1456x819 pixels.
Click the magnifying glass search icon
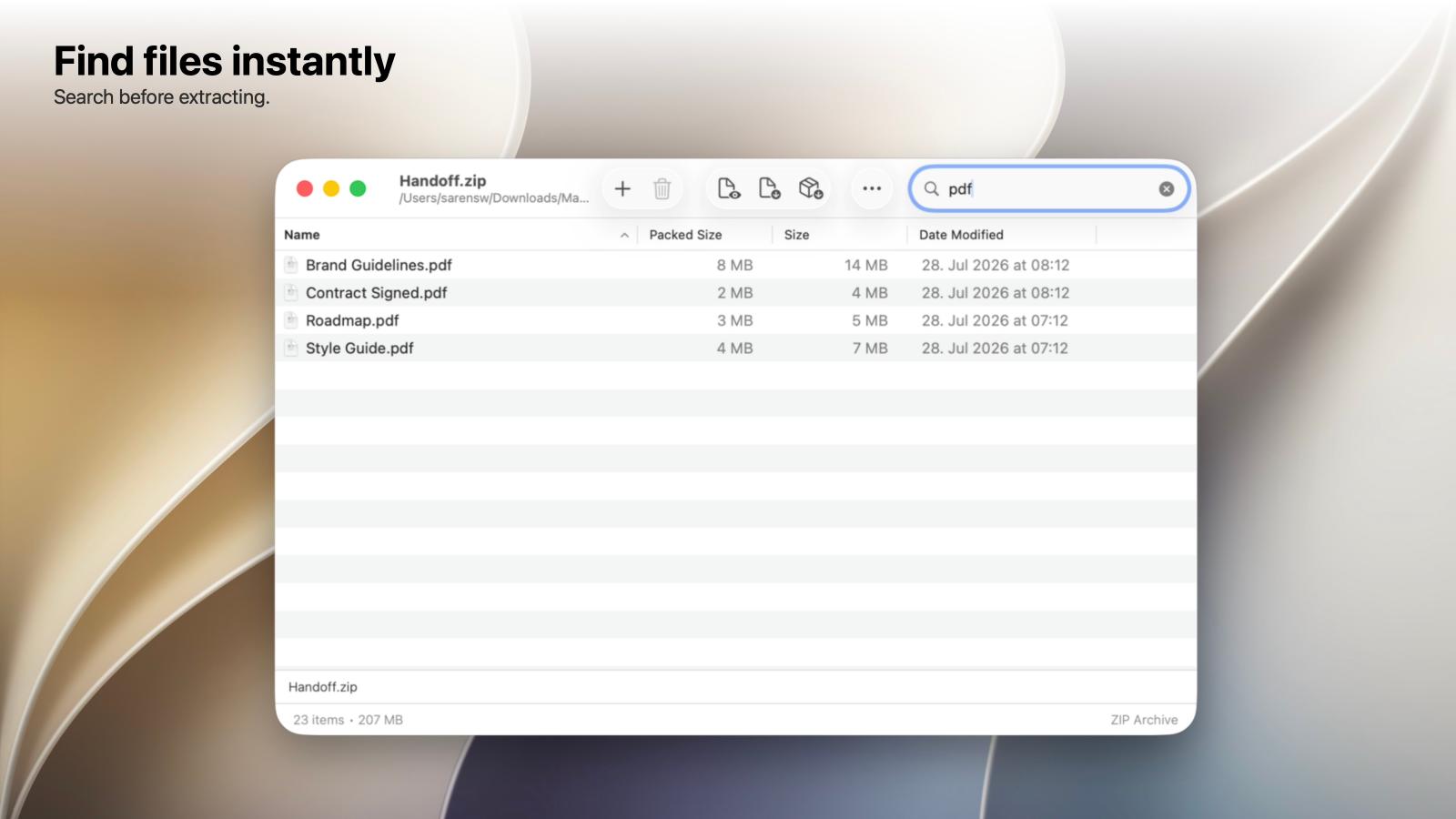tap(931, 188)
